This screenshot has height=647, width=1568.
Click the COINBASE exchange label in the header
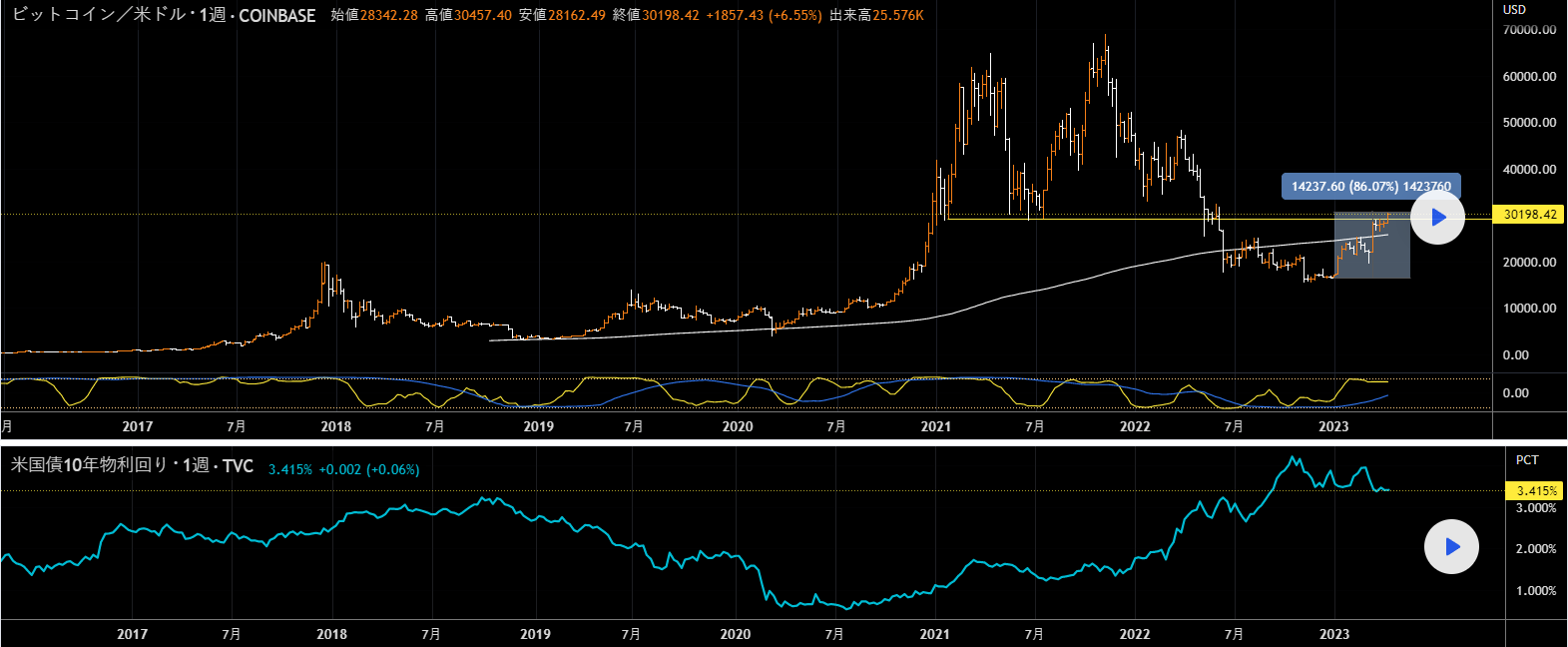276,16
